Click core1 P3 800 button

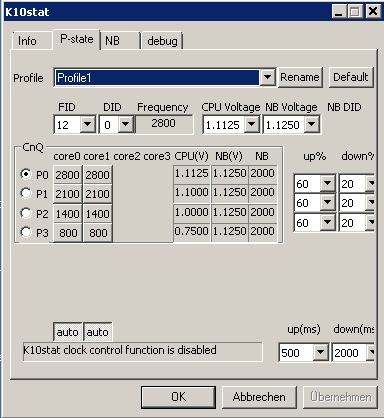[98, 233]
